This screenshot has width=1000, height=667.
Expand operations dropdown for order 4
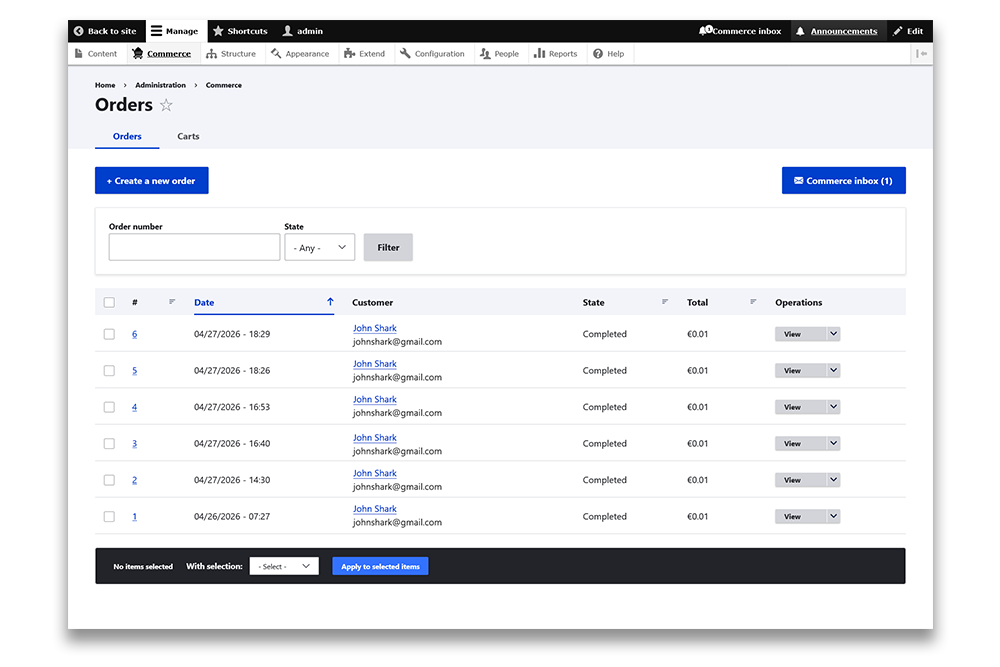click(x=833, y=407)
